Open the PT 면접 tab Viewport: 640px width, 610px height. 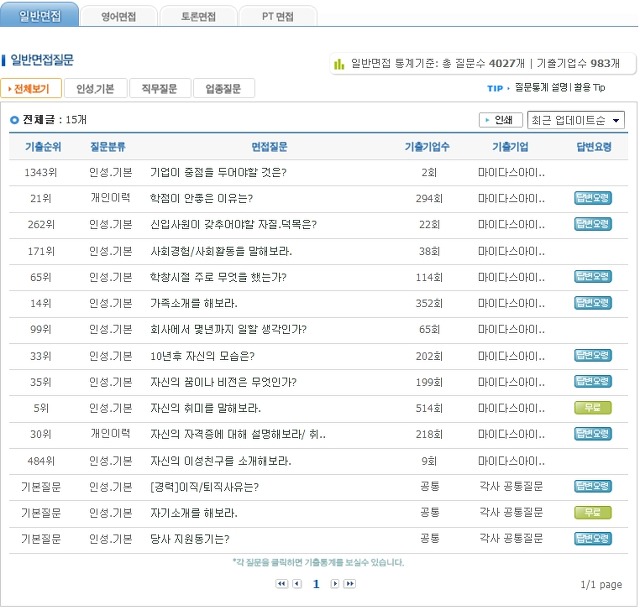click(x=277, y=17)
